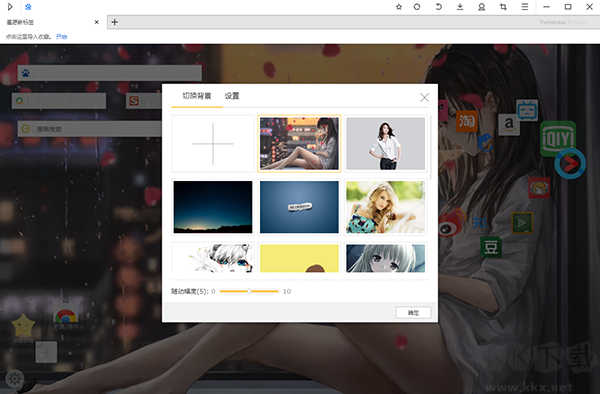The width and height of the screenshot is (600, 394).
Task: Open a new tab with the plus button
Action: tap(114, 22)
